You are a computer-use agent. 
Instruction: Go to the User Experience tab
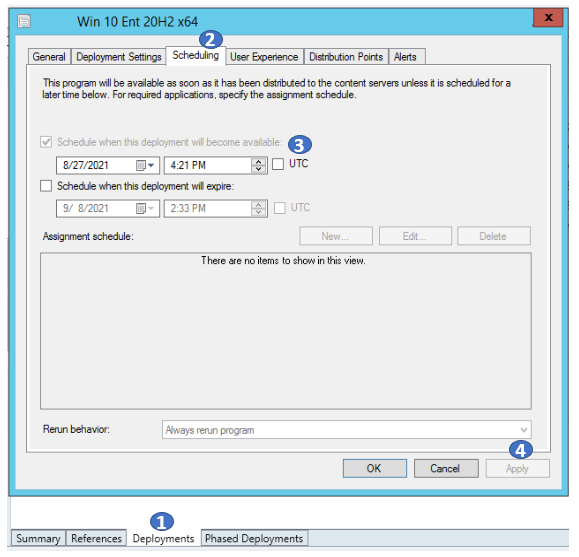(264, 57)
